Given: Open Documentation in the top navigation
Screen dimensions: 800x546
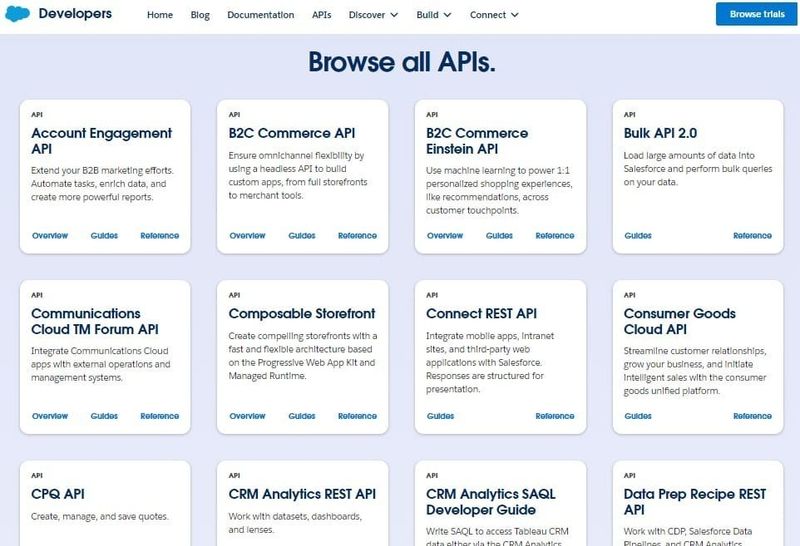Looking at the screenshot, I should point(261,15).
